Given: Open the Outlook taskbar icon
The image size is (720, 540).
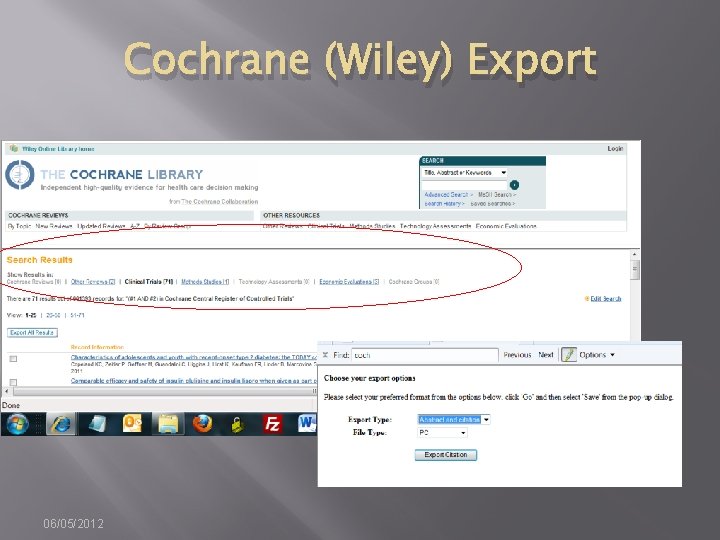Looking at the screenshot, I should click(133, 423).
